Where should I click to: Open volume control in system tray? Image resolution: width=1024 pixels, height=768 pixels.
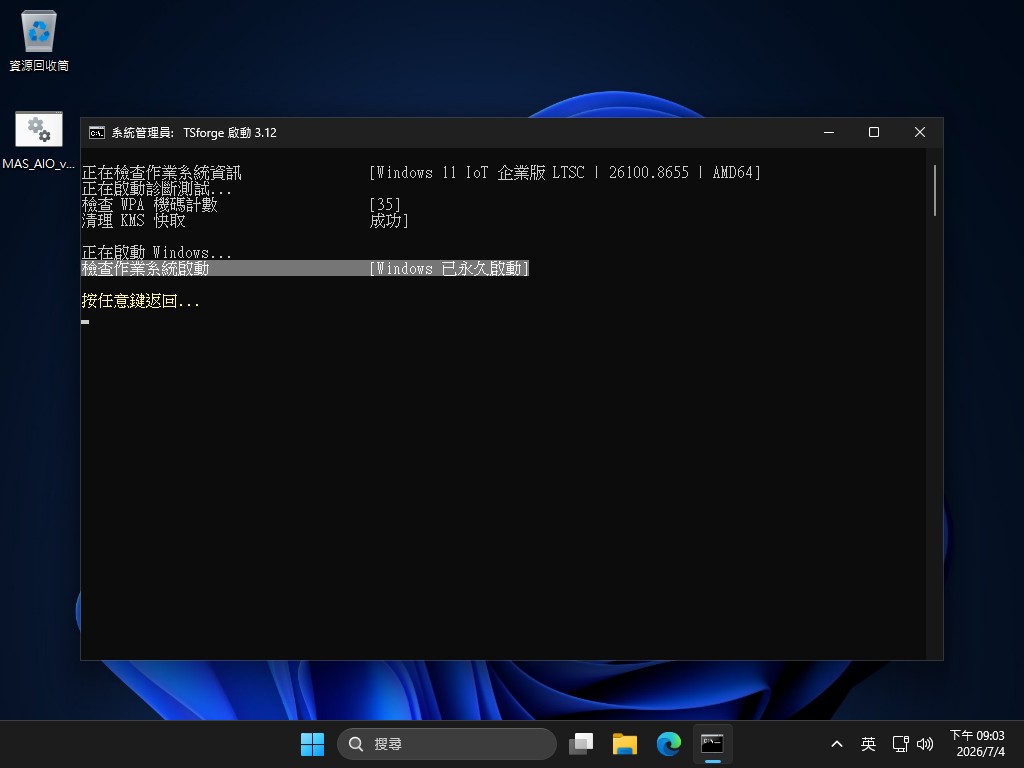[925, 744]
